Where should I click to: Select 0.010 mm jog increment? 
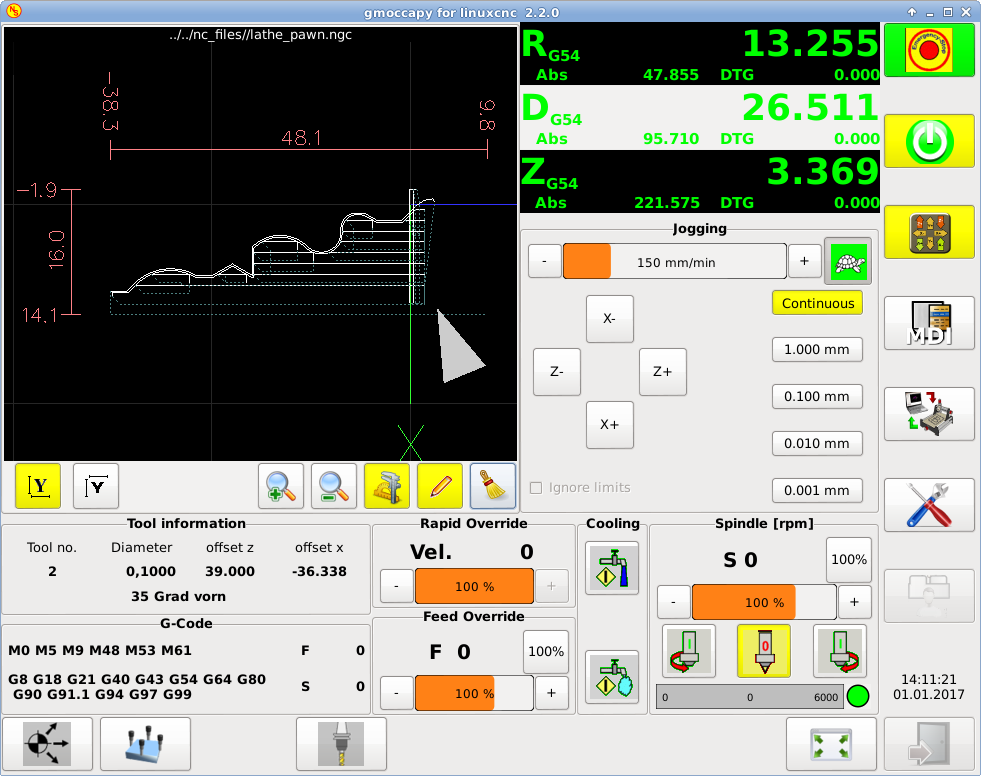click(x=817, y=443)
